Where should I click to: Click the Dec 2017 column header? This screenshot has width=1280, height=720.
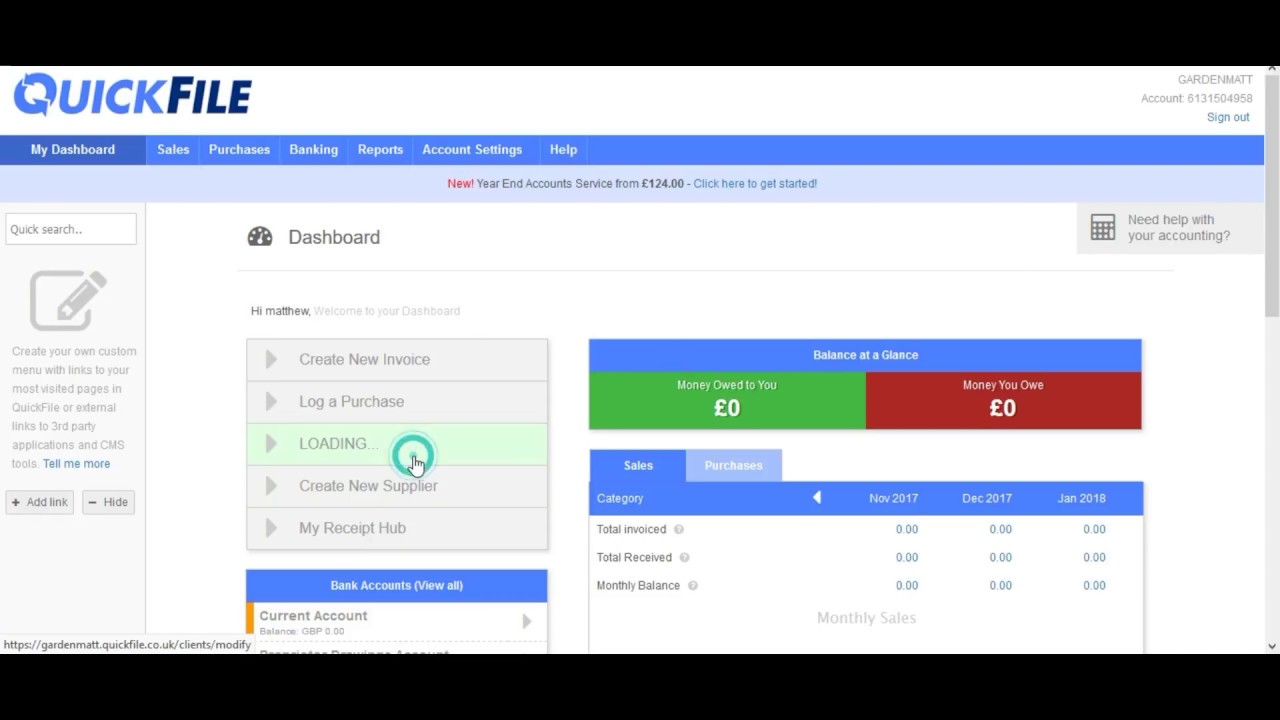[x=987, y=498]
